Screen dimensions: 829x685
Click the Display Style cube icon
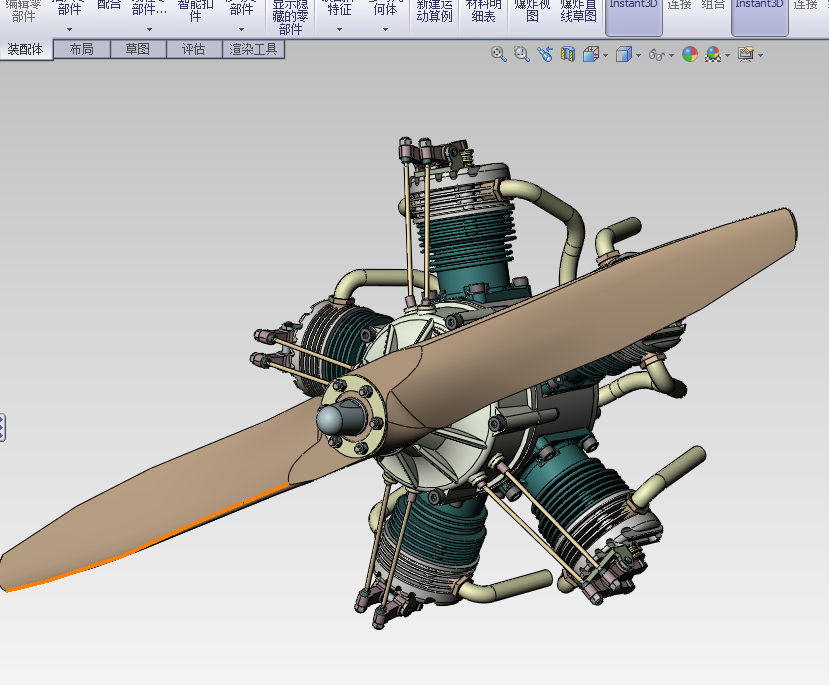coord(624,54)
